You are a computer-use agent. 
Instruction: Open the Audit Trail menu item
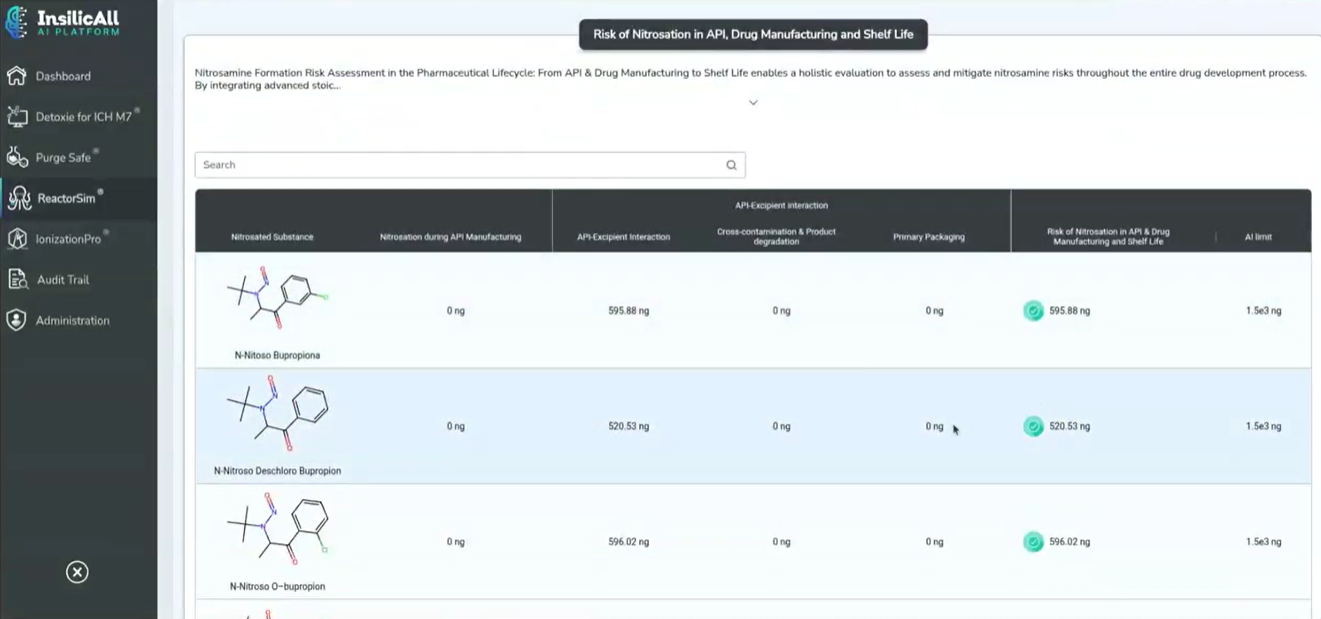(x=63, y=280)
